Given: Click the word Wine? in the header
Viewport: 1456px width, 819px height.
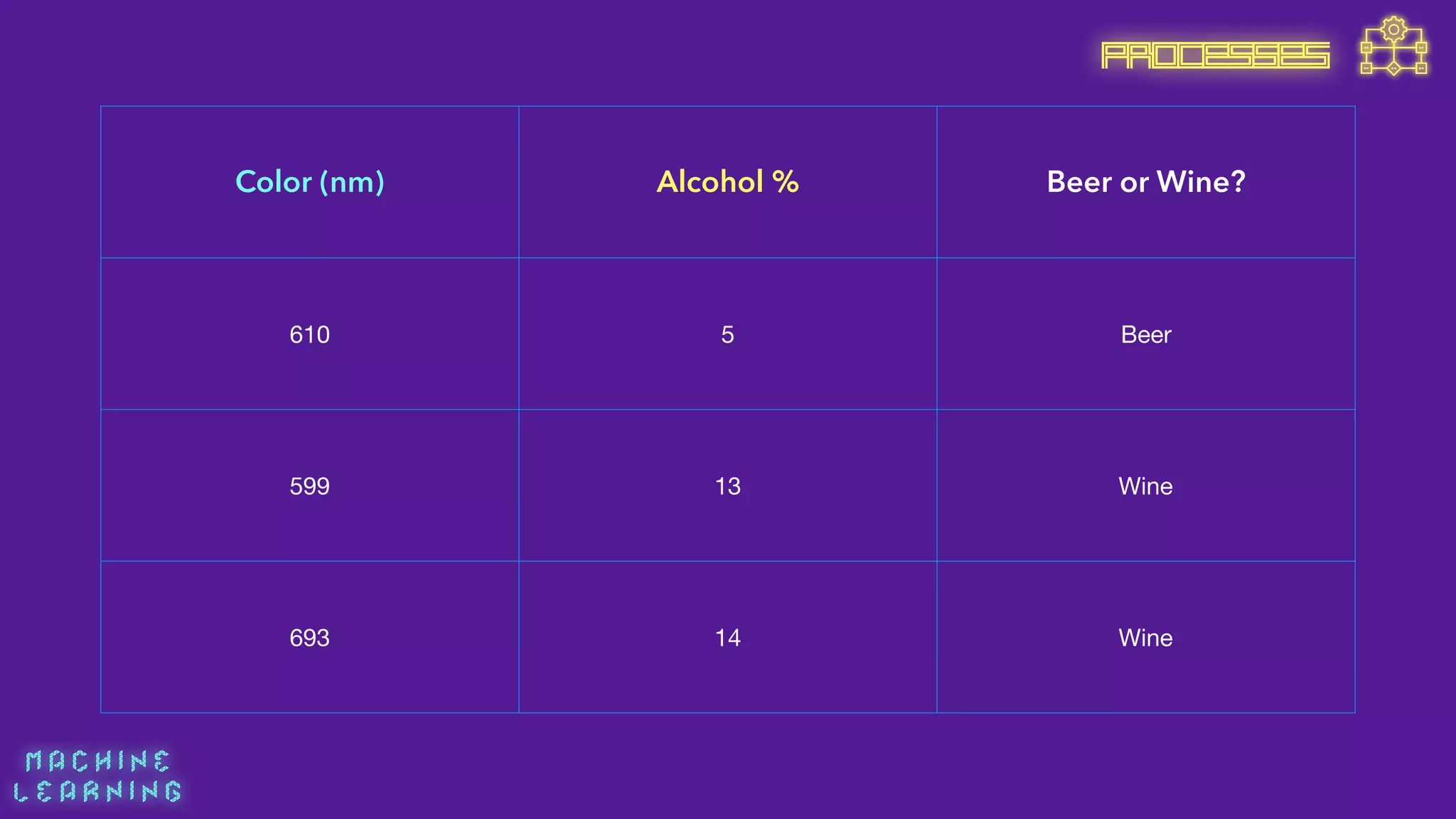Looking at the screenshot, I should click(1201, 182).
